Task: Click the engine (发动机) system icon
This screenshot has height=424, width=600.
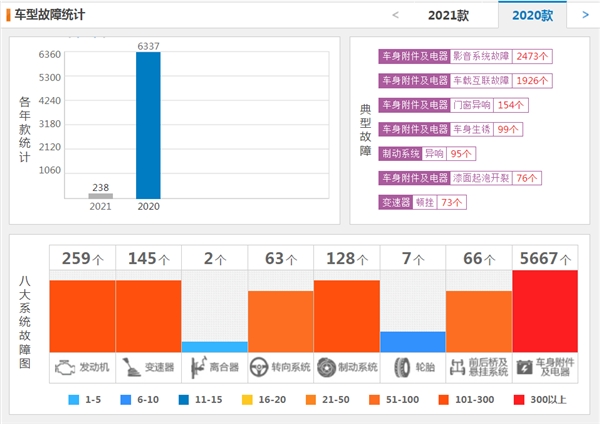Action: click(x=64, y=367)
